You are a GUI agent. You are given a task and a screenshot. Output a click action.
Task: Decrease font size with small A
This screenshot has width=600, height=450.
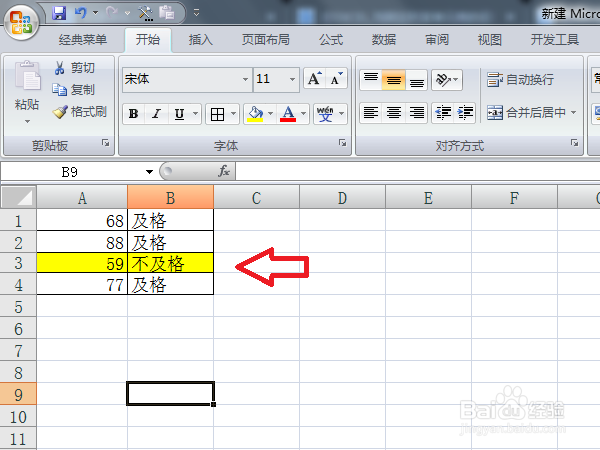(x=336, y=79)
